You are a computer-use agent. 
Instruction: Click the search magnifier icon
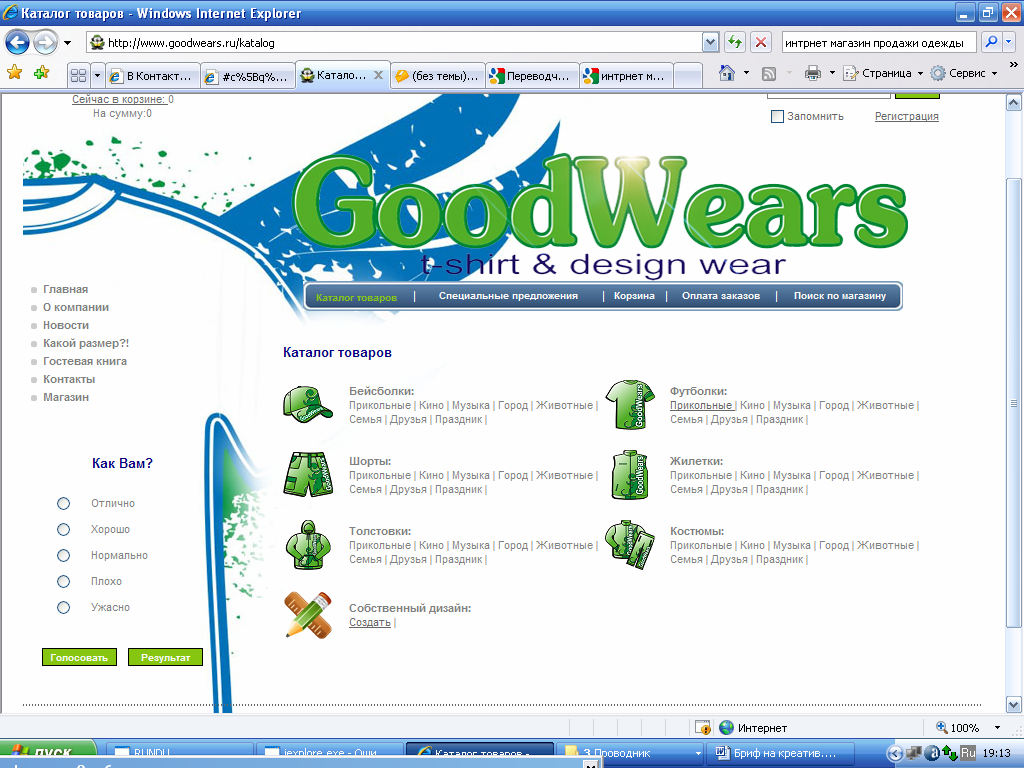991,42
